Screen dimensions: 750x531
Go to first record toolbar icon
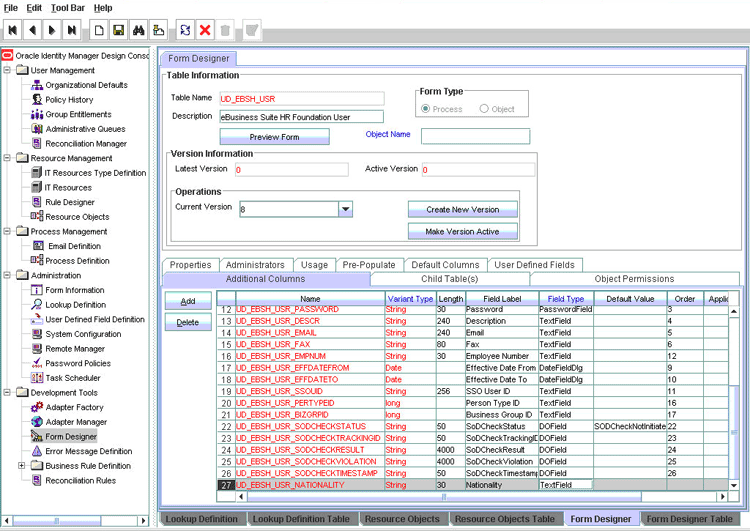[13, 31]
